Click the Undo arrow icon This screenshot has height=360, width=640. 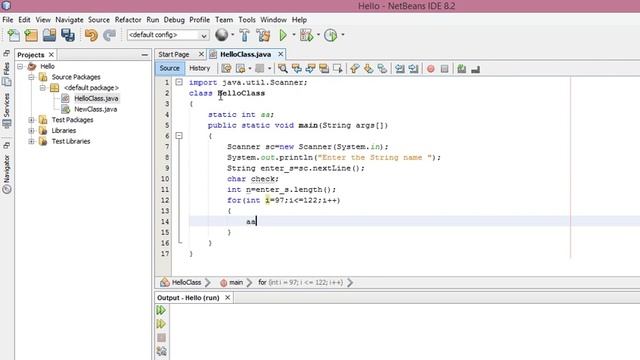[x=91, y=35]
